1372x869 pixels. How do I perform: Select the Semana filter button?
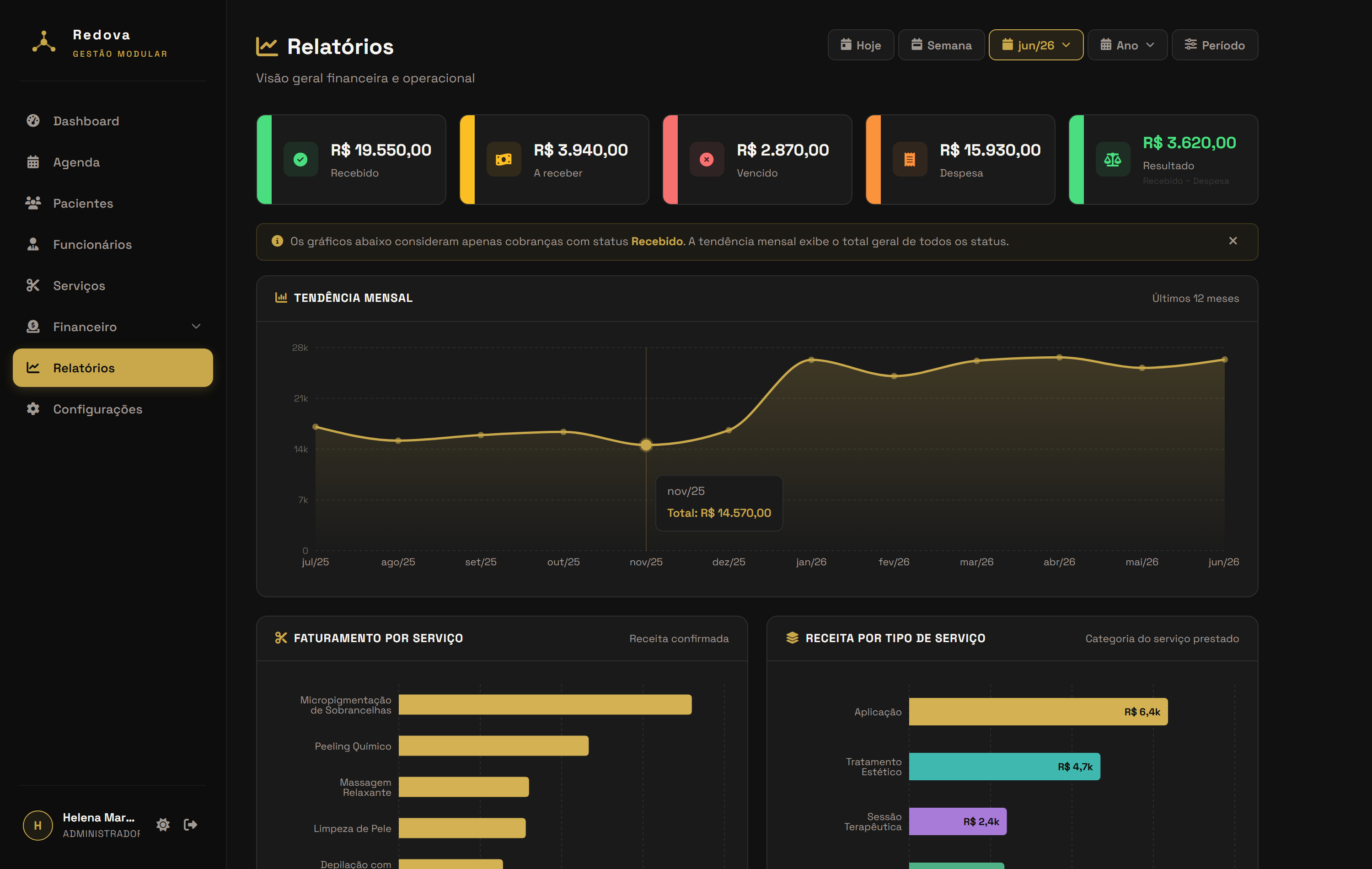[941, 45]
